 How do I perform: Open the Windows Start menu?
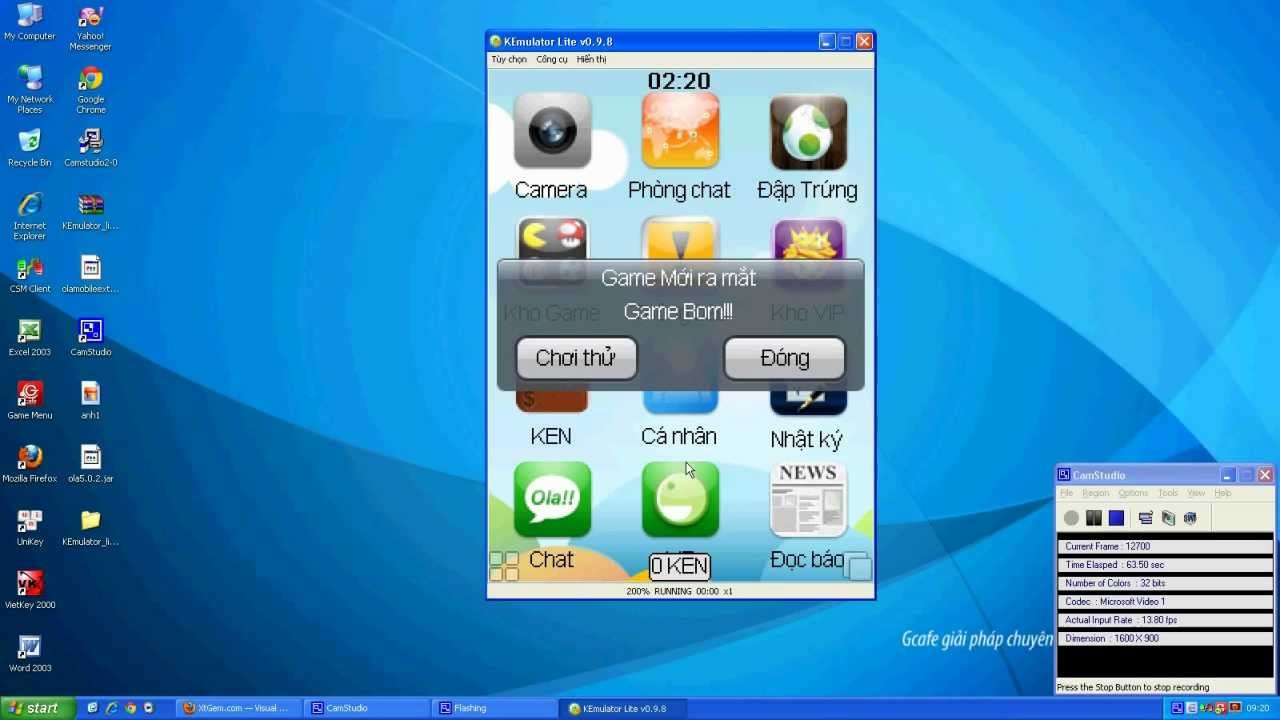pos(36,708)
